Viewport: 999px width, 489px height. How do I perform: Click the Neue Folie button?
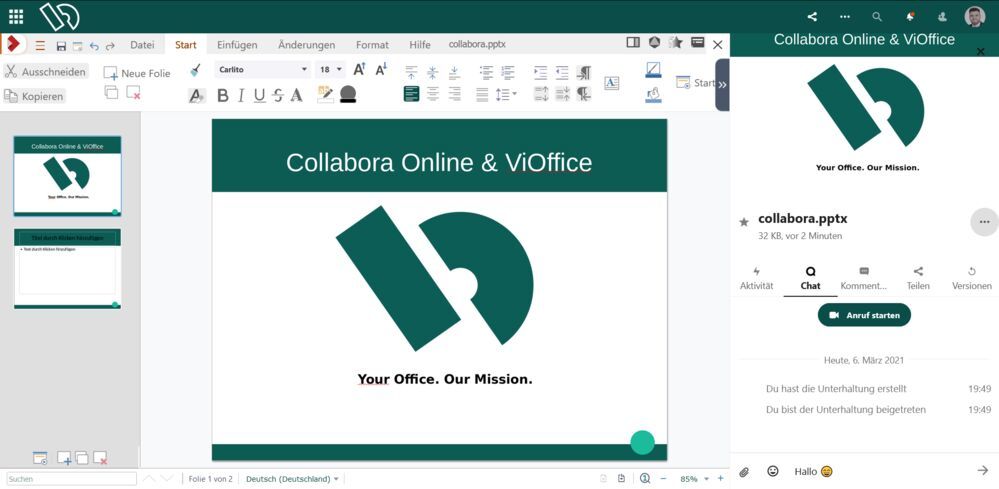pos(137,73)
